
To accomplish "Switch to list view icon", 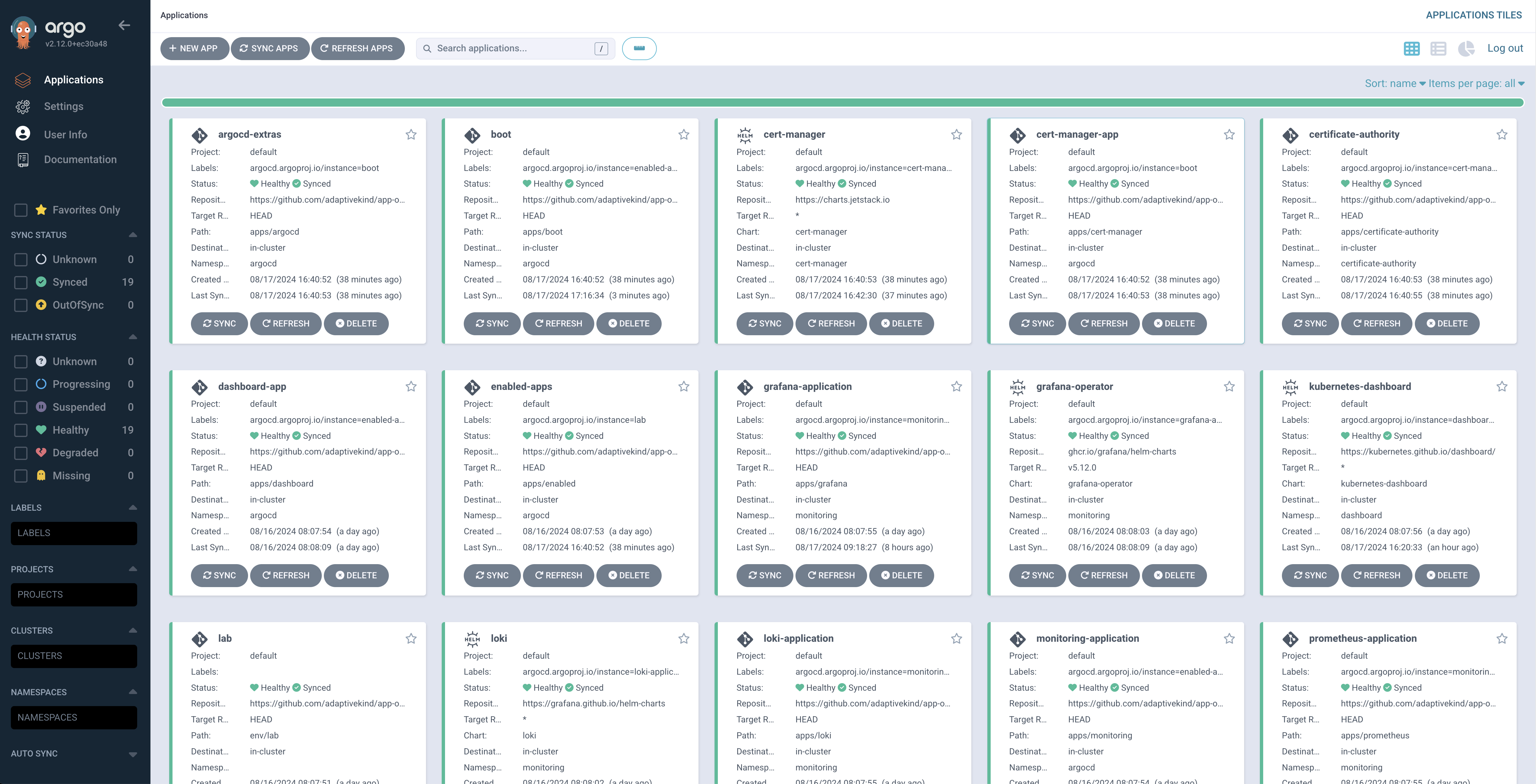I will pyautogui.click(x=1438, y=48).
